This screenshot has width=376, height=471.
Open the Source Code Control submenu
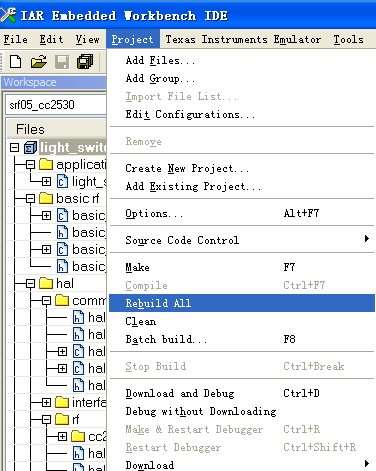point(242,240)
